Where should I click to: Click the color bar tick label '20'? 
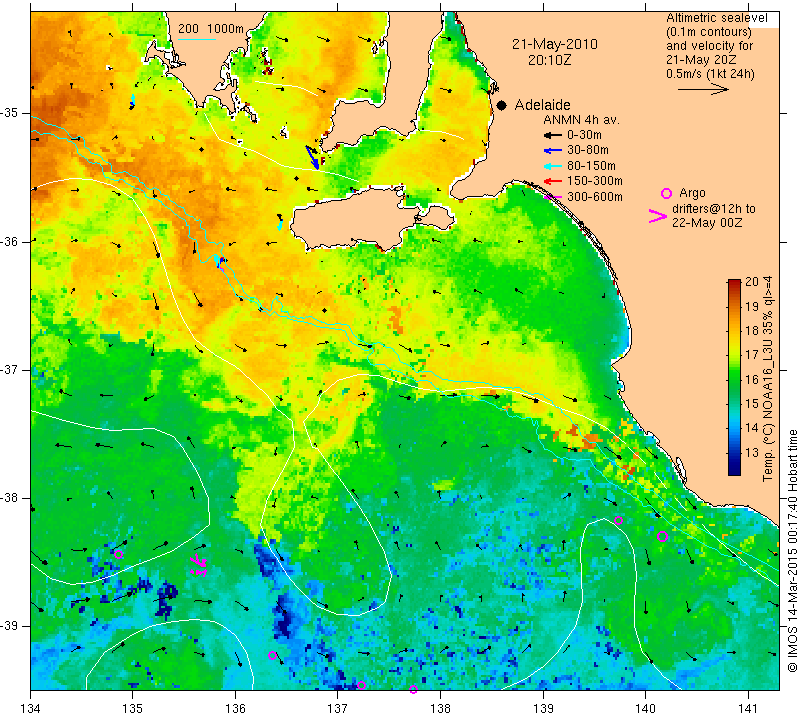(x=752, y=282)
